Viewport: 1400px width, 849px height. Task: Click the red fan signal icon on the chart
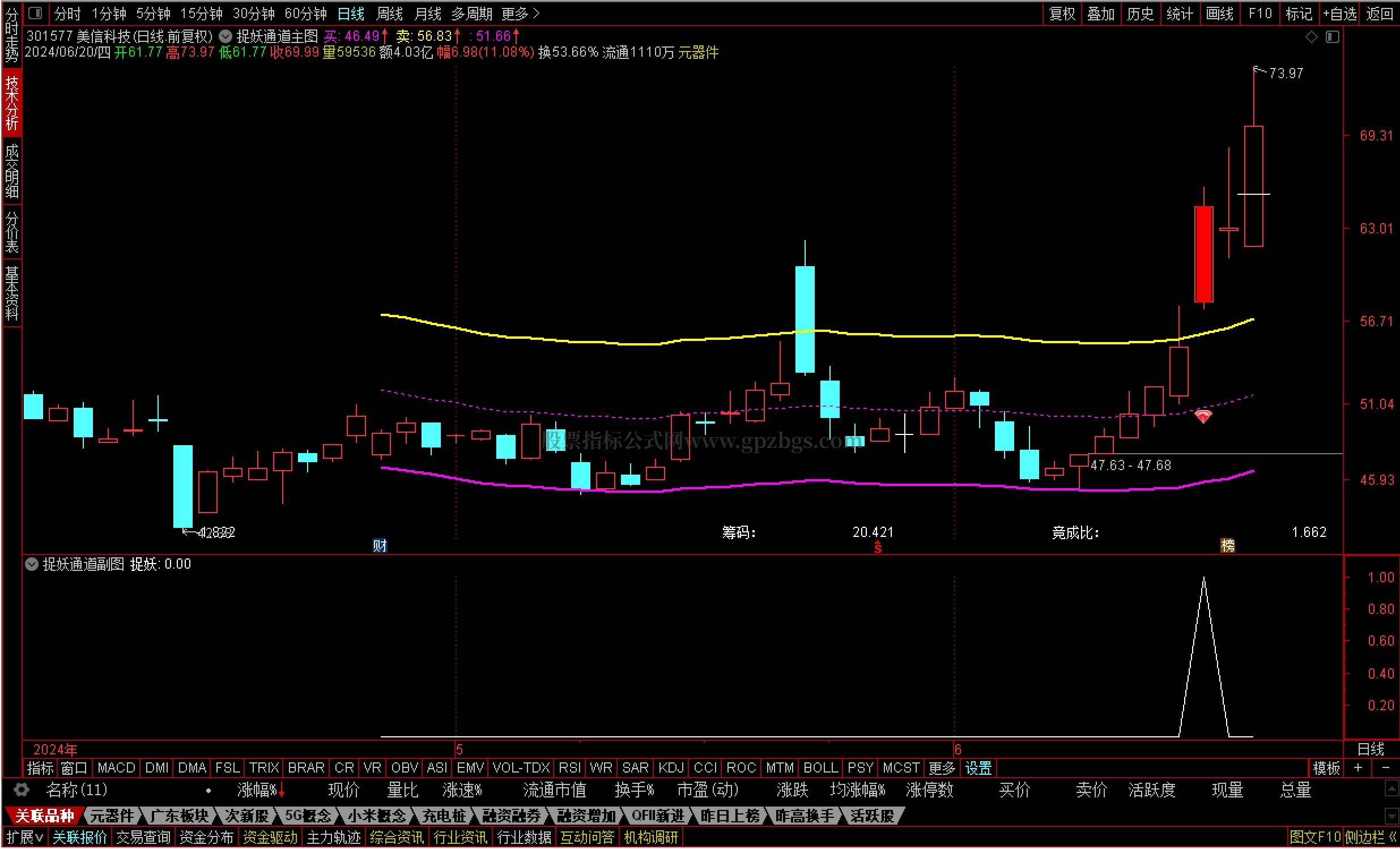click(1203, 416)
